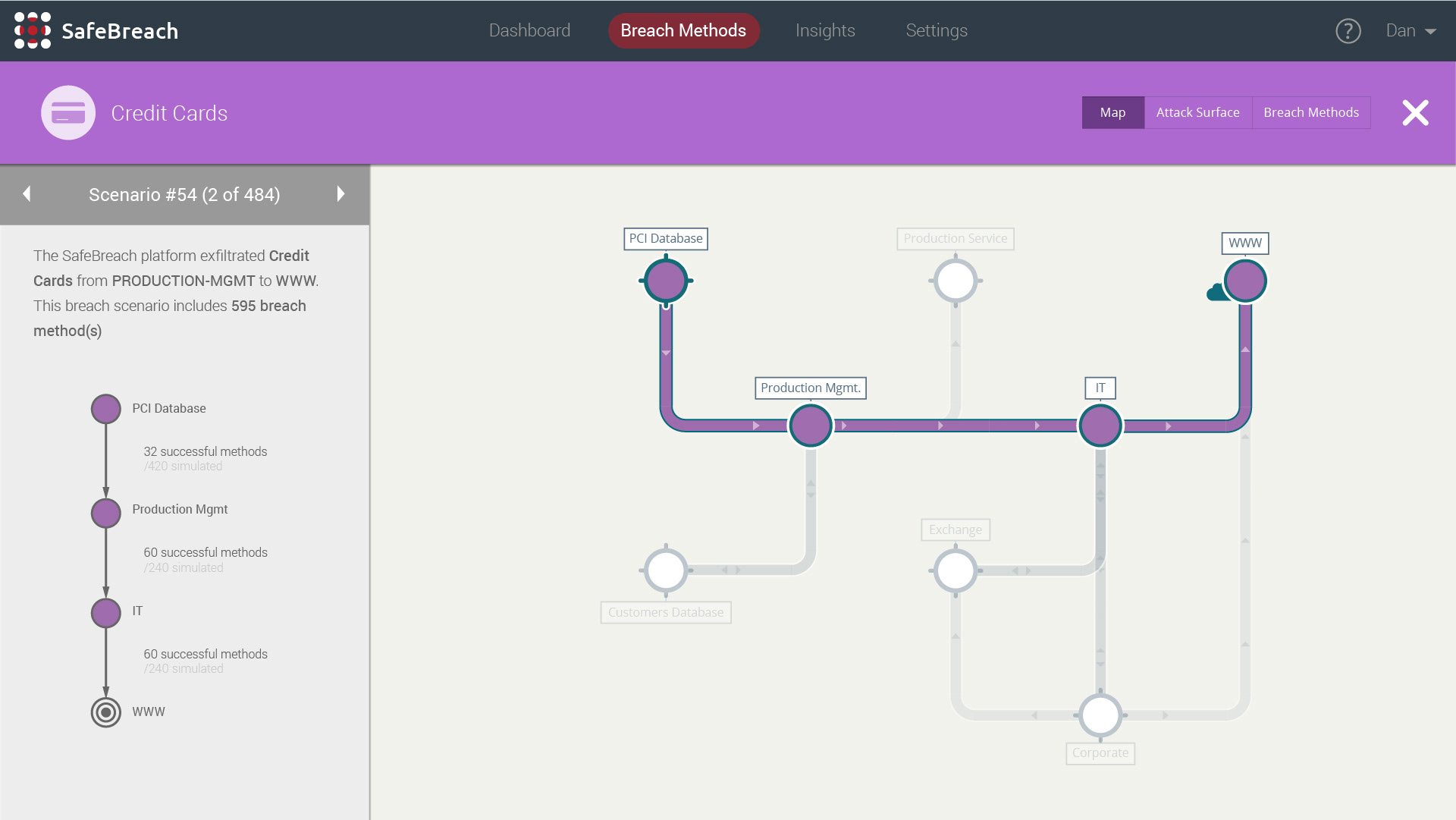Click the Credit Cards heading text

[x=169, y=113]
